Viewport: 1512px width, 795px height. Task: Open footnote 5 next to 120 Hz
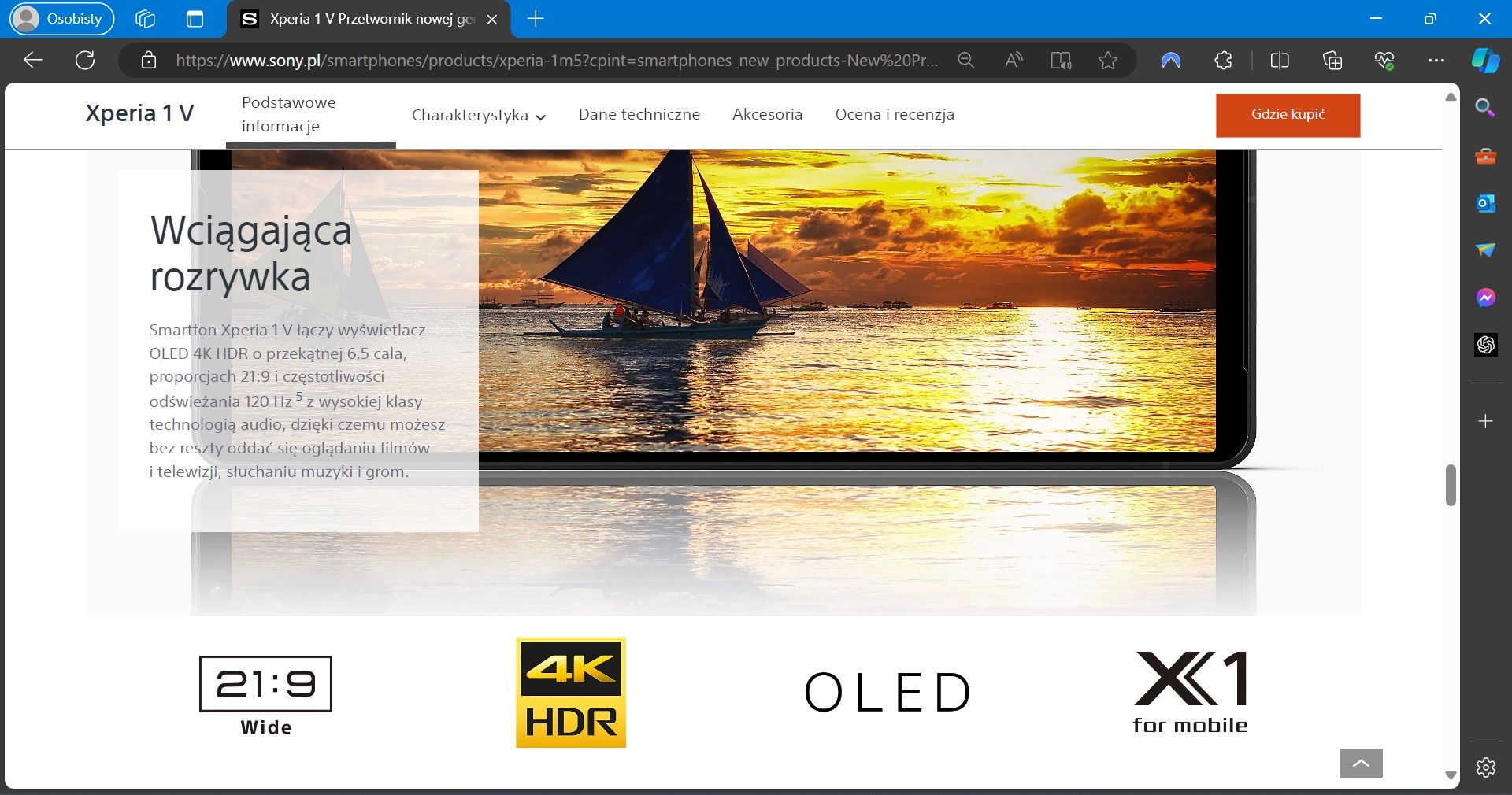[299, 397]
